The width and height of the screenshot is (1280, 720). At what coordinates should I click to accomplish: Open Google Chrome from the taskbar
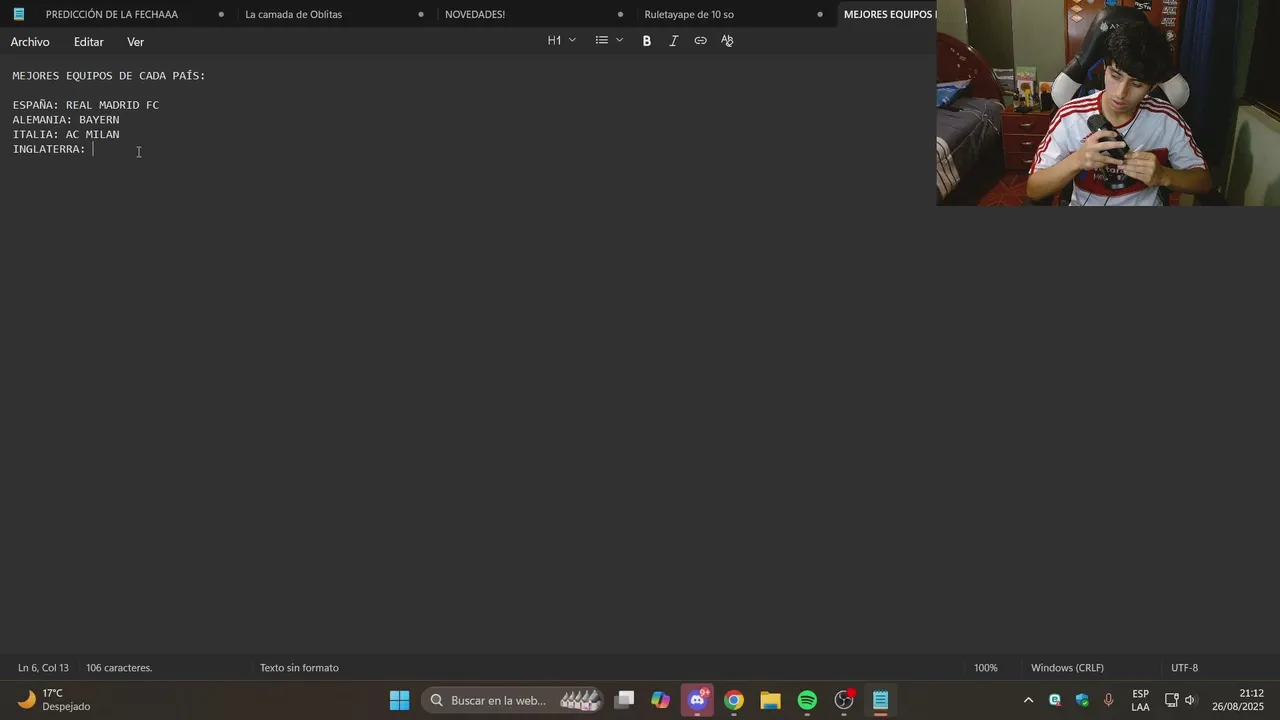click(734, 700)
